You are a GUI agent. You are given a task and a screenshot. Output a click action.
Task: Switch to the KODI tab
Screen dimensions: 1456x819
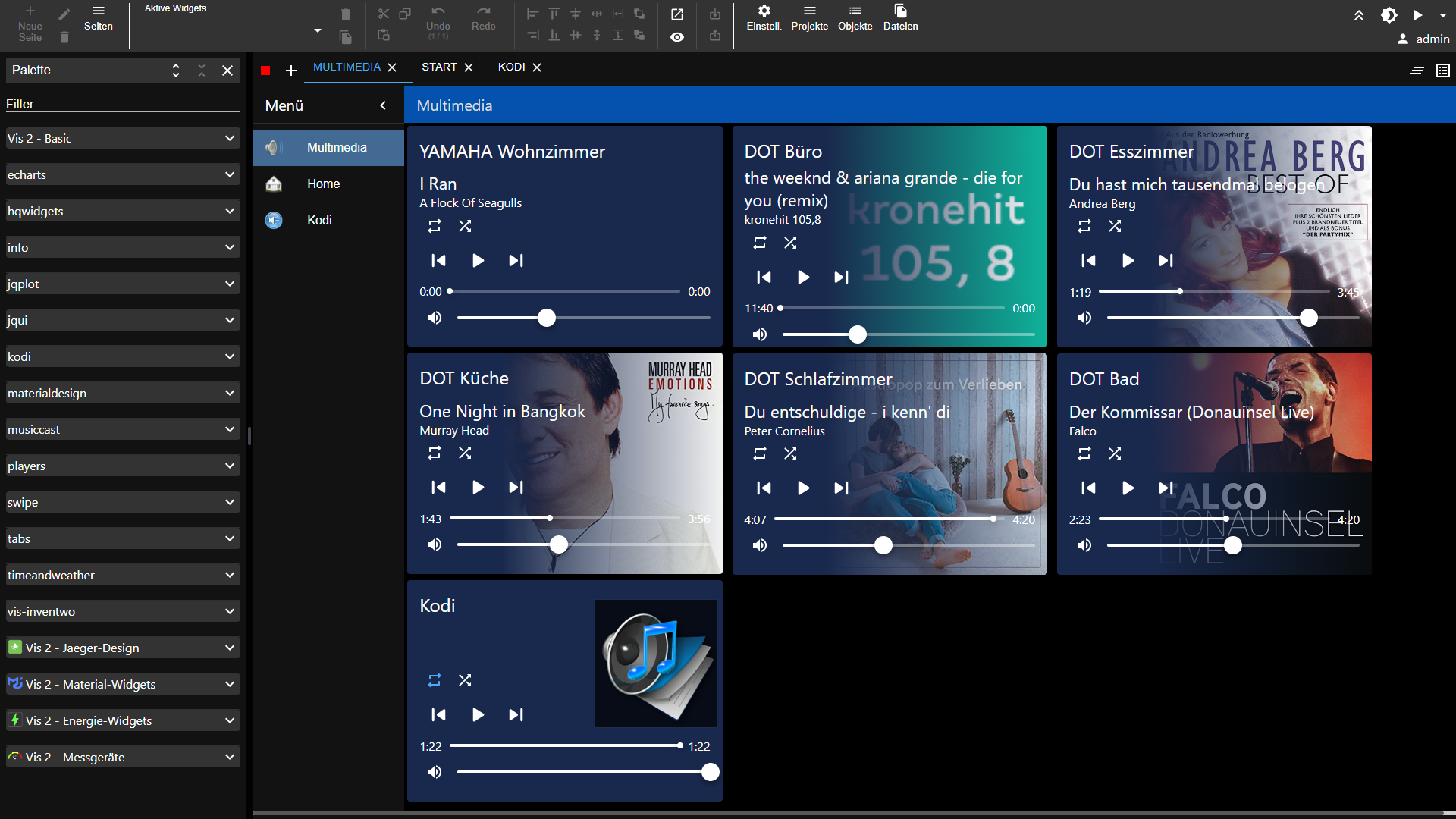click(x=512, y=67)
